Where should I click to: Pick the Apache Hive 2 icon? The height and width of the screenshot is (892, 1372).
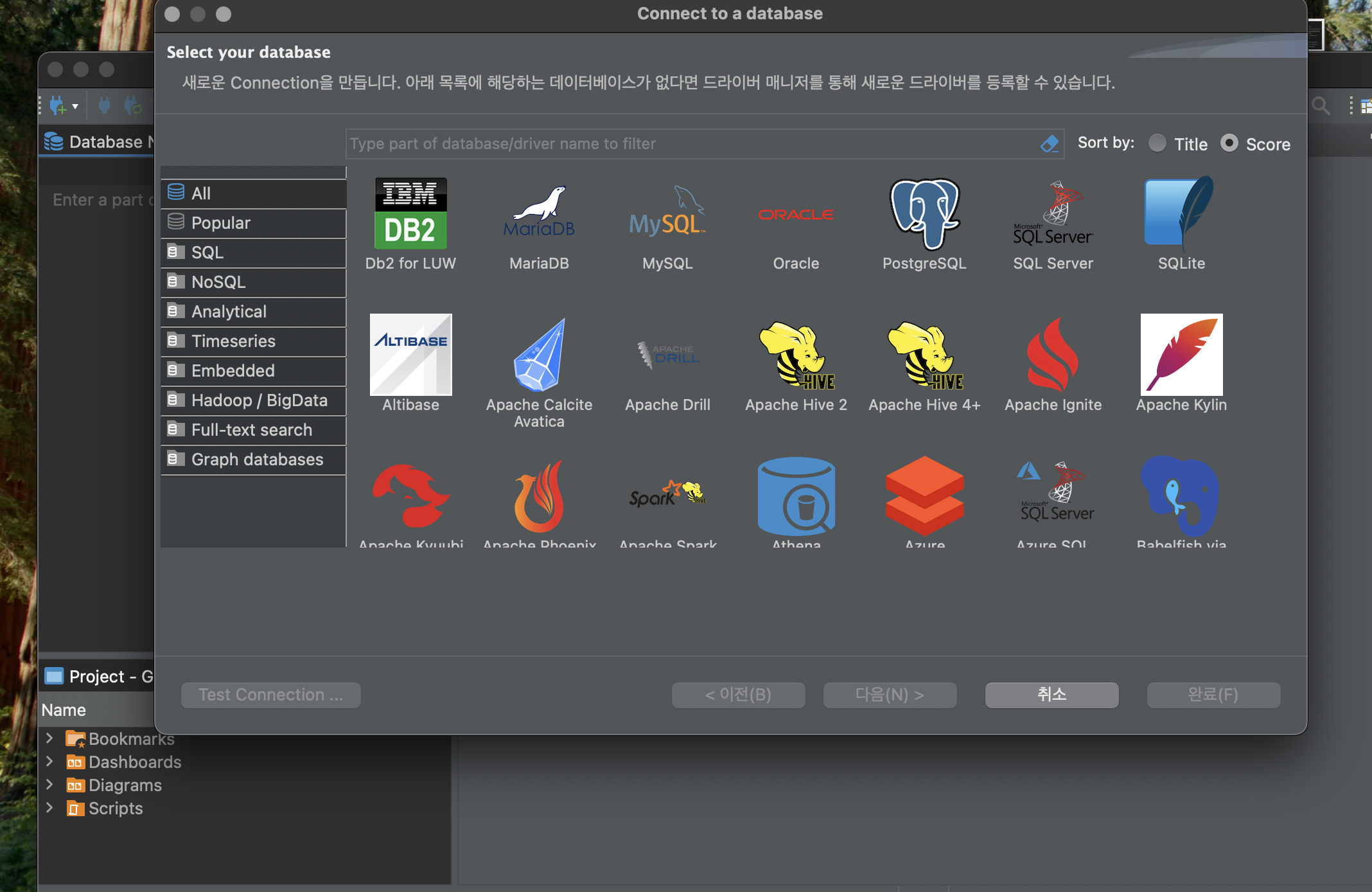point(796,355)
